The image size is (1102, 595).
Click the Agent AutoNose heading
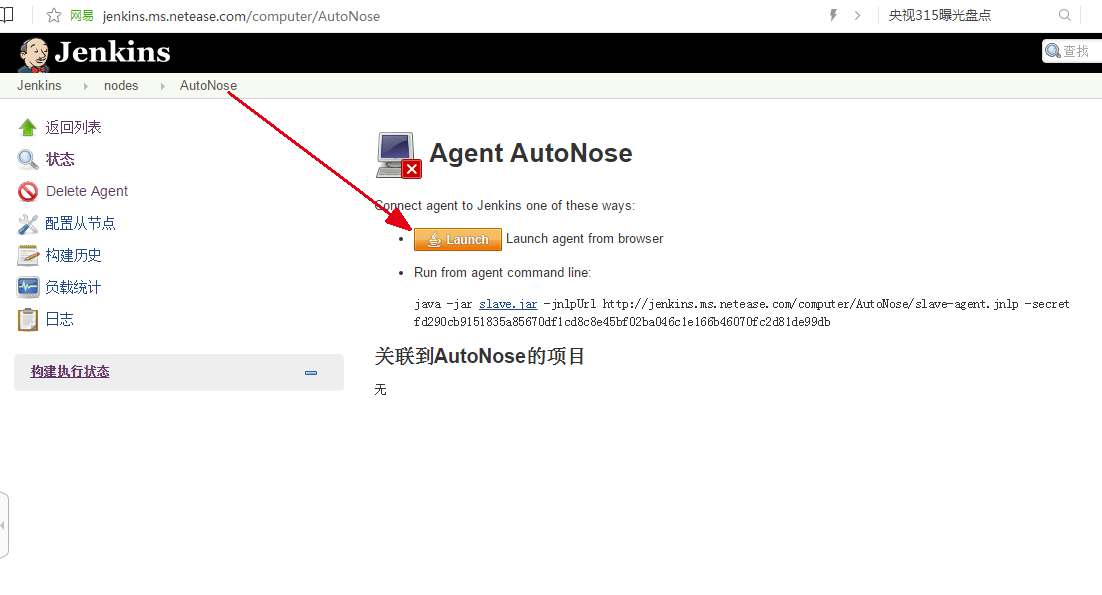(531, 152)
